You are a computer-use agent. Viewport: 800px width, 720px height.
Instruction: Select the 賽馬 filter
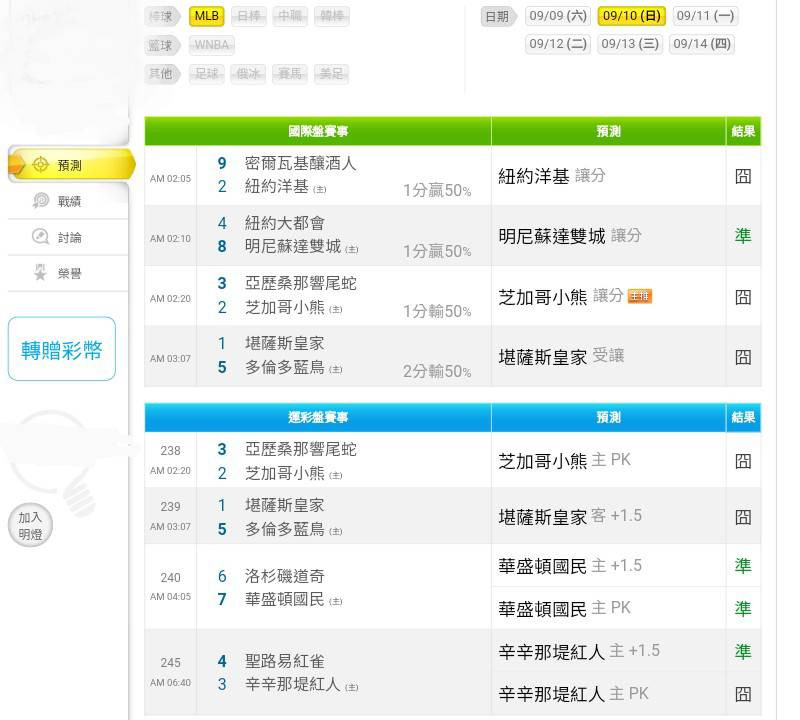(x=290, y=74)
